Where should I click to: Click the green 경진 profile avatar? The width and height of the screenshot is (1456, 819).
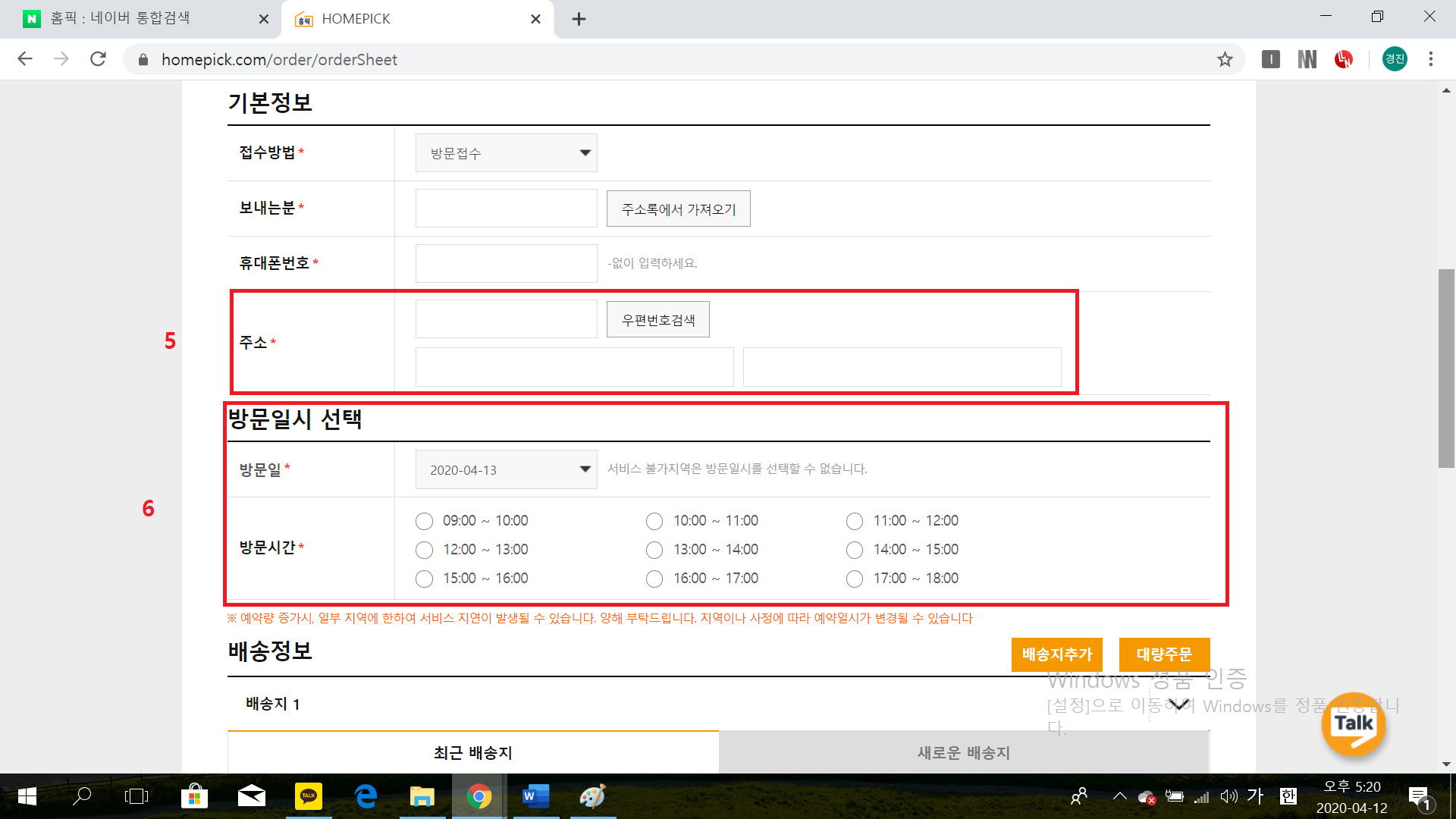point(1395,59)
